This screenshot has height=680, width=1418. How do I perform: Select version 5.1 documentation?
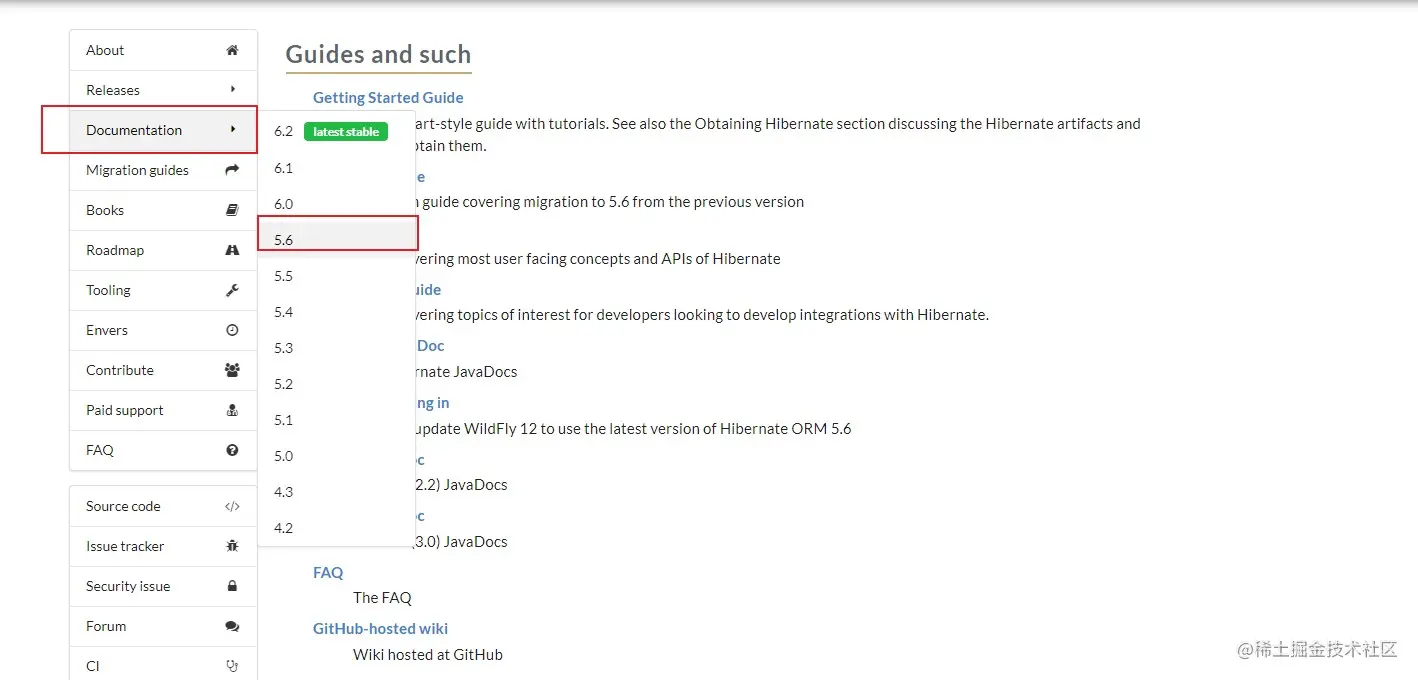click(x=337, y=420)
